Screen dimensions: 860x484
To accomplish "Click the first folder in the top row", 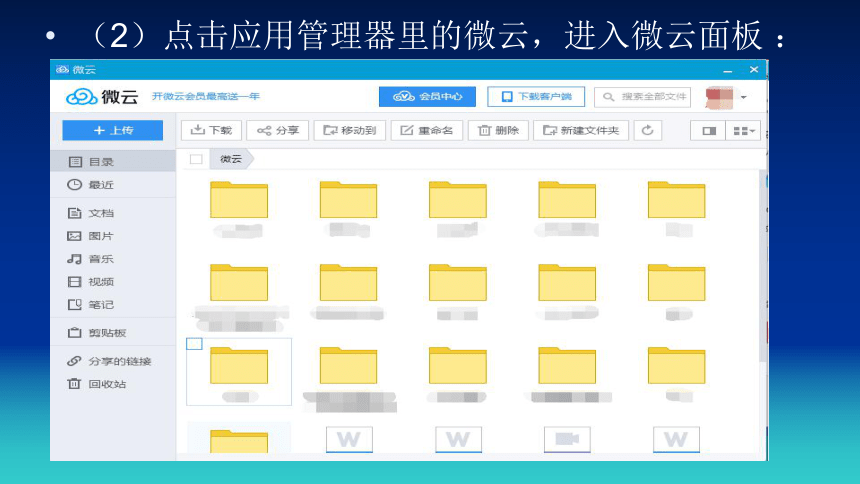I will (x=239, y=200).
